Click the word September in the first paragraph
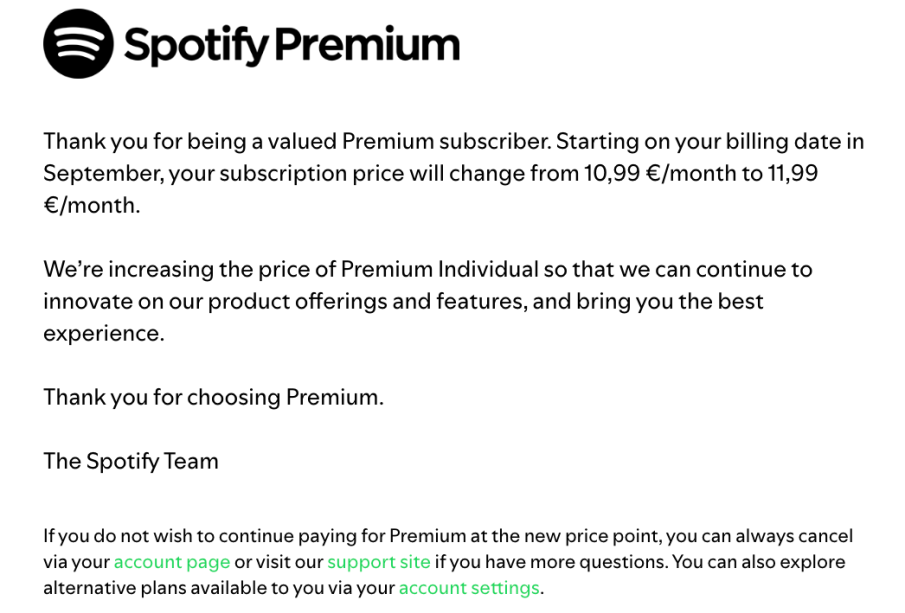This screenshot has width=905, height=613. click(x=102, y=173)
